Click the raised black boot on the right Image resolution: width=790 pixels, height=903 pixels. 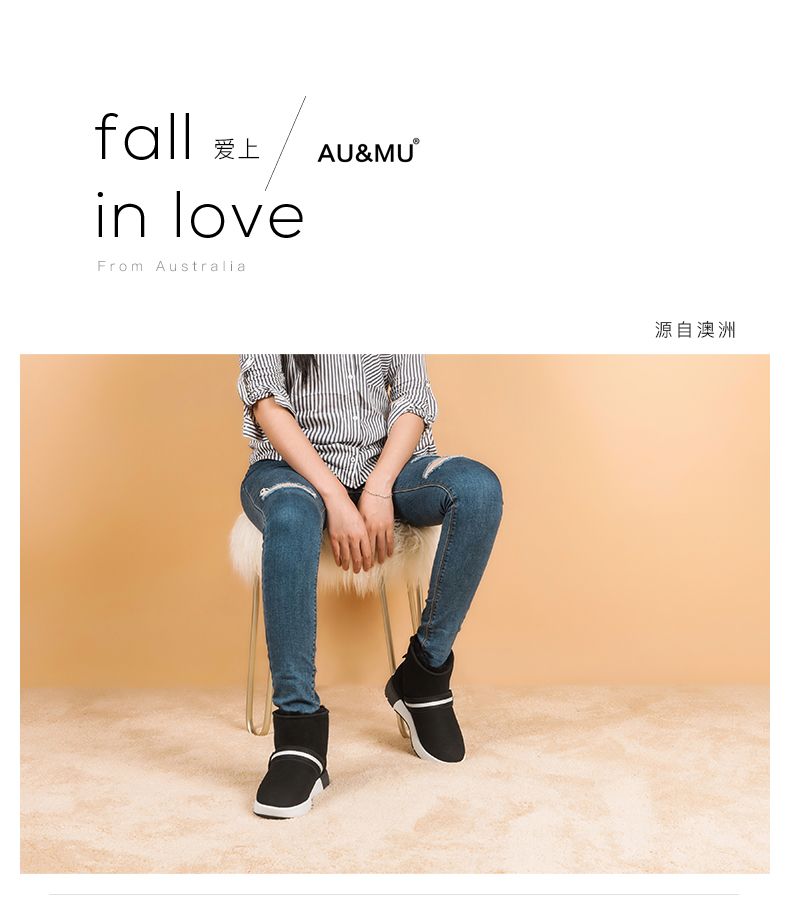(x=426, y=700)
